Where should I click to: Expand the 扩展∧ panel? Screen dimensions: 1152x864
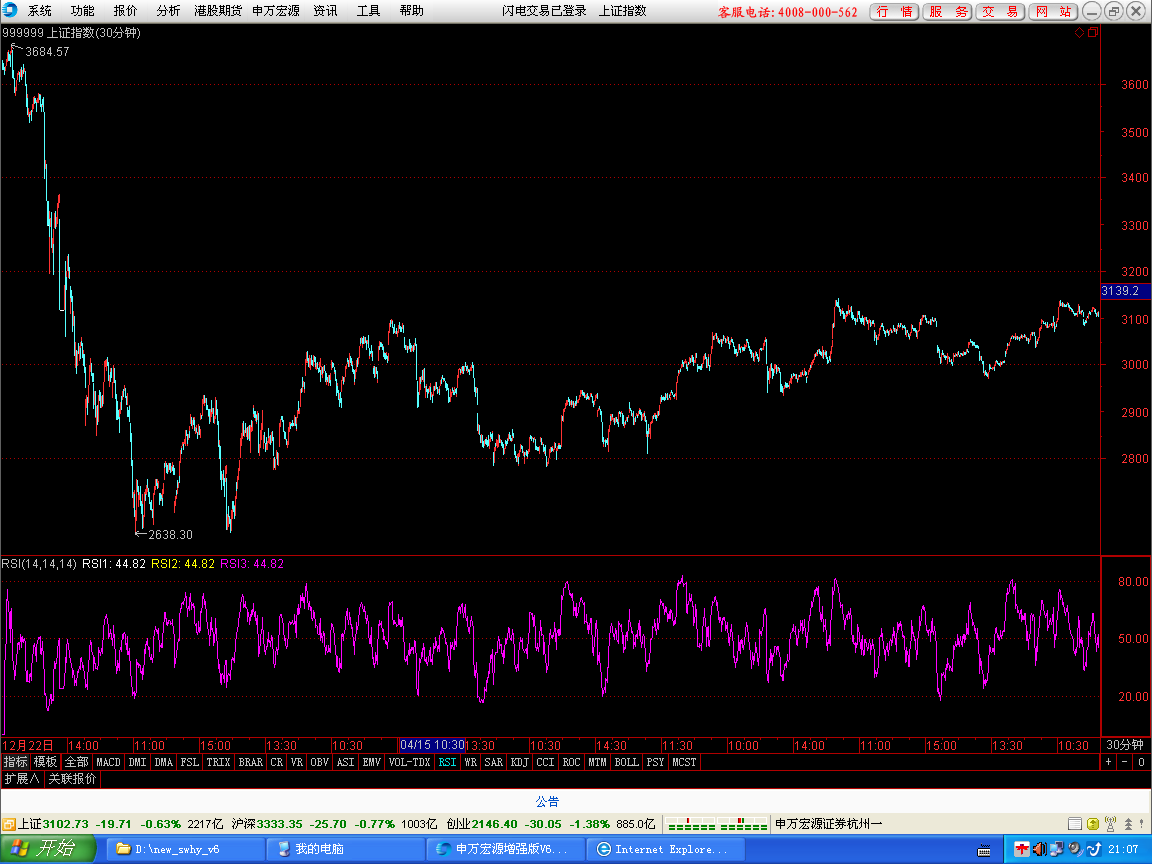(22, 778)
